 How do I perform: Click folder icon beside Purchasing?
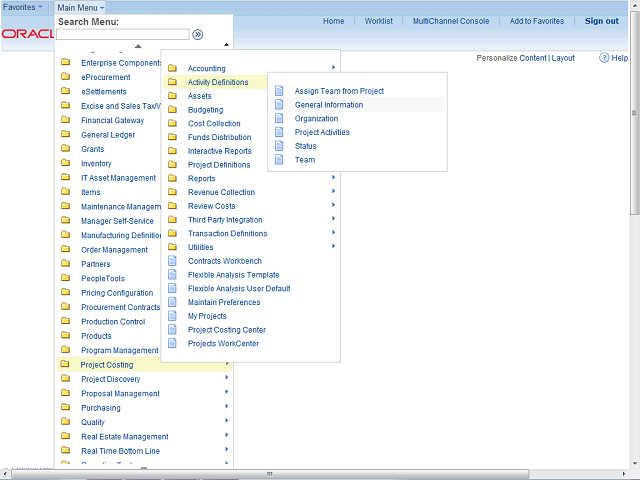pos(65,408)
